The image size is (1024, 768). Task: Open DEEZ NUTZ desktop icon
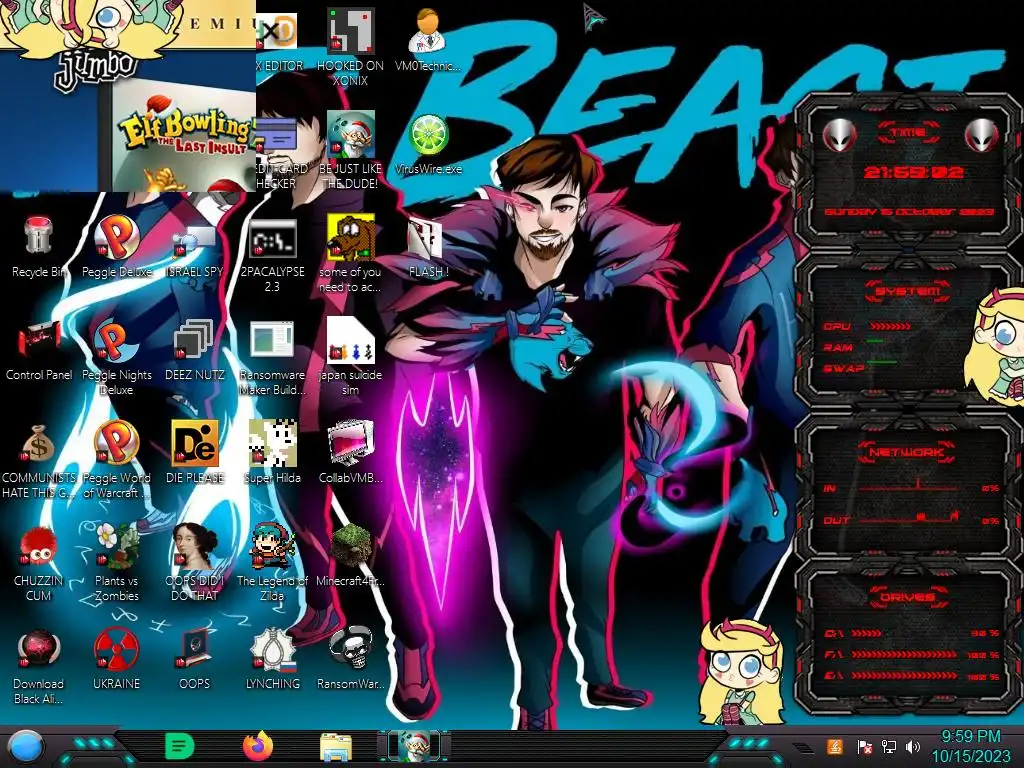pyautogui.click(x=194, y=340)
